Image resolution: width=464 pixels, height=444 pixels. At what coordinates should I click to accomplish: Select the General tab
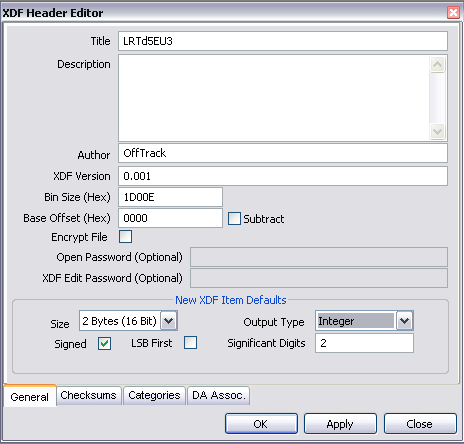pyautogui.click(x=30, y=396)
